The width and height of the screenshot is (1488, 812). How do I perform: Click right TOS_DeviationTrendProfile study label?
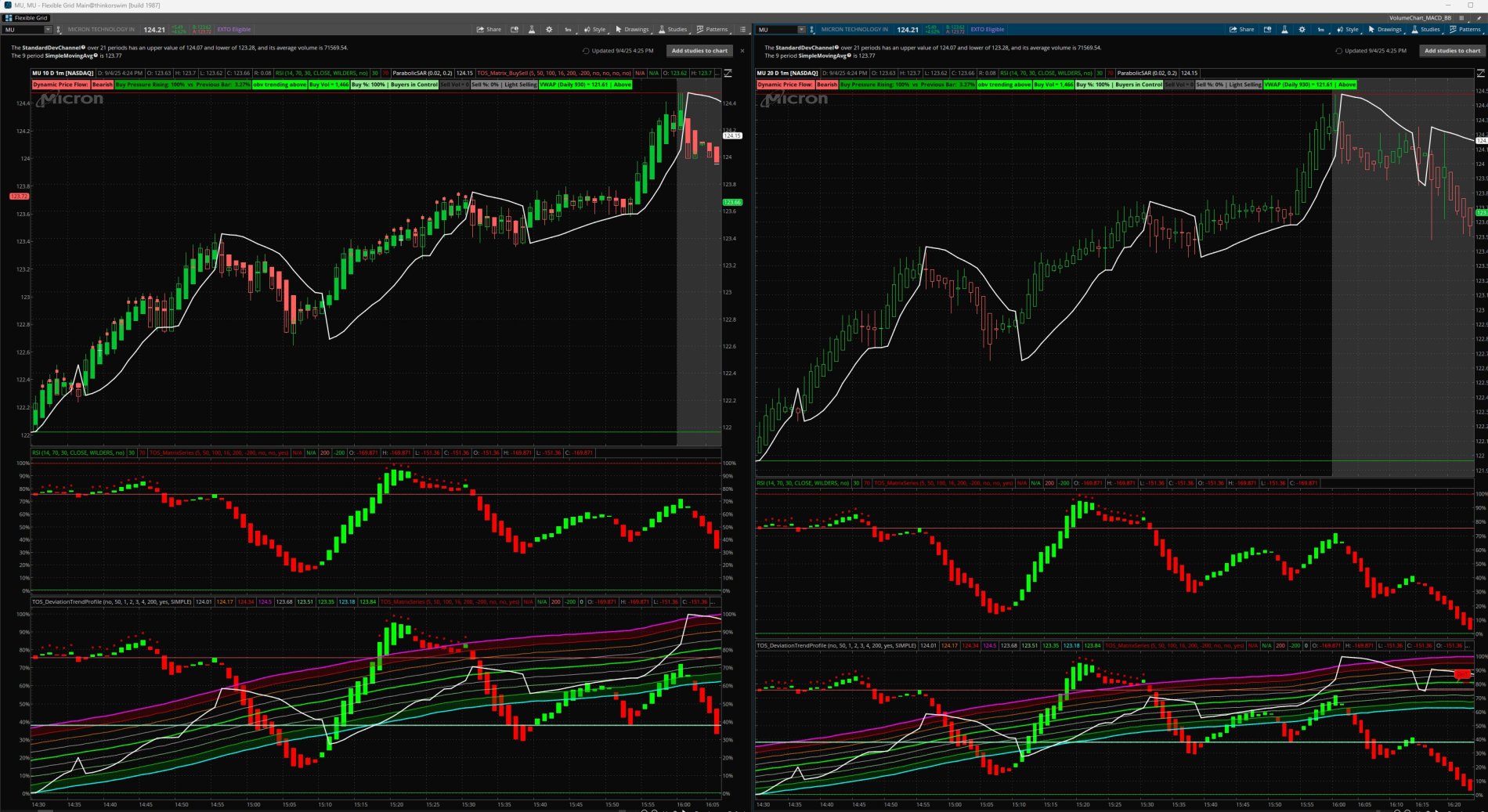(x=836, y=646)
